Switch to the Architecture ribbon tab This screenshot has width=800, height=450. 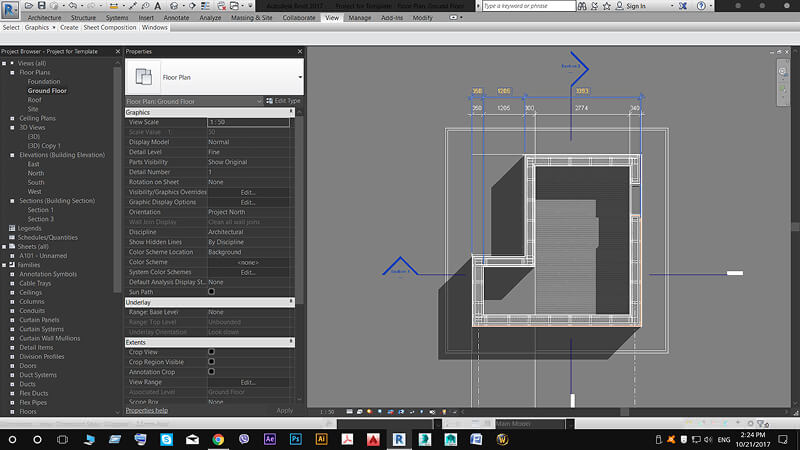44,18
